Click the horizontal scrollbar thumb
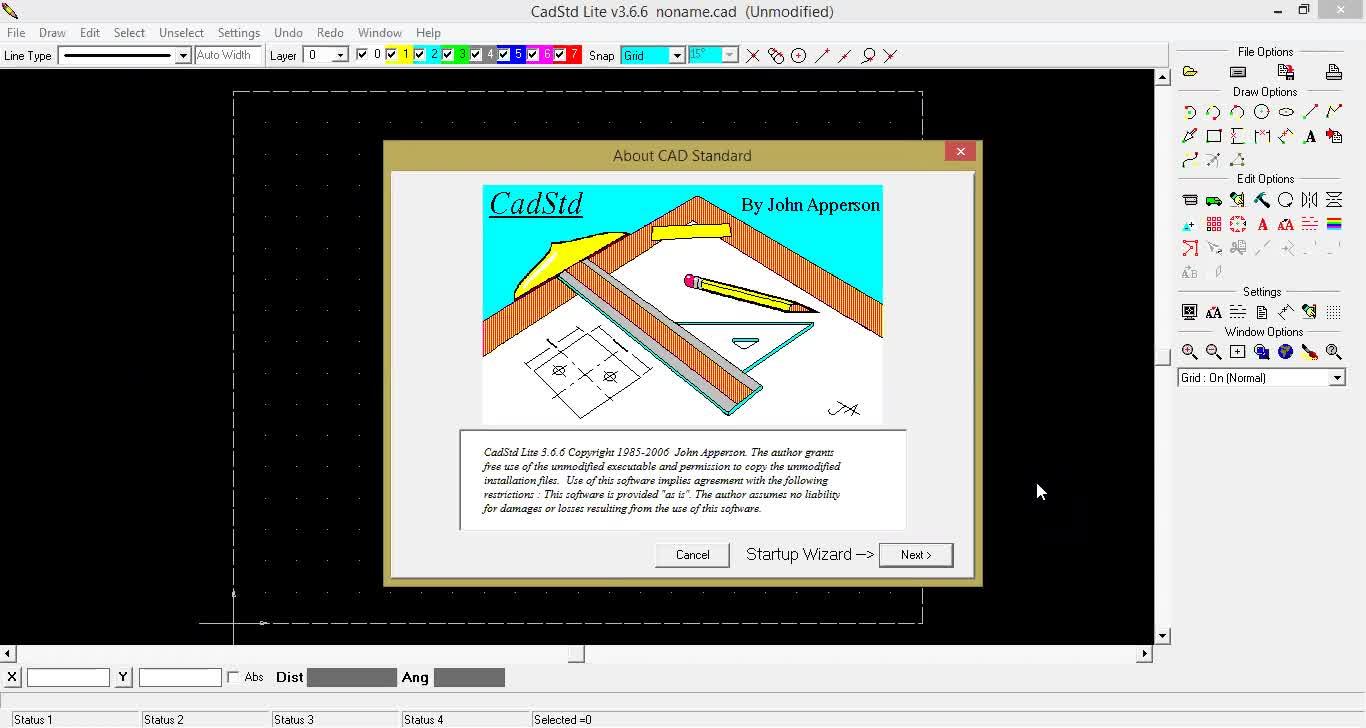1366x728 pixels. click(576, 654)
